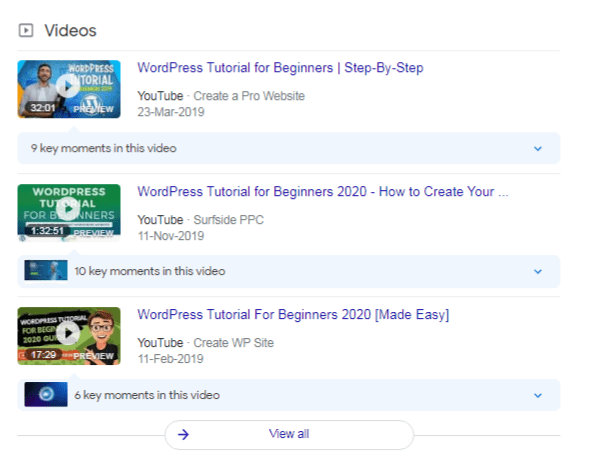Click the '9 key moments in this video' text
The image size is (600, 465).
[x=103, y=148]
